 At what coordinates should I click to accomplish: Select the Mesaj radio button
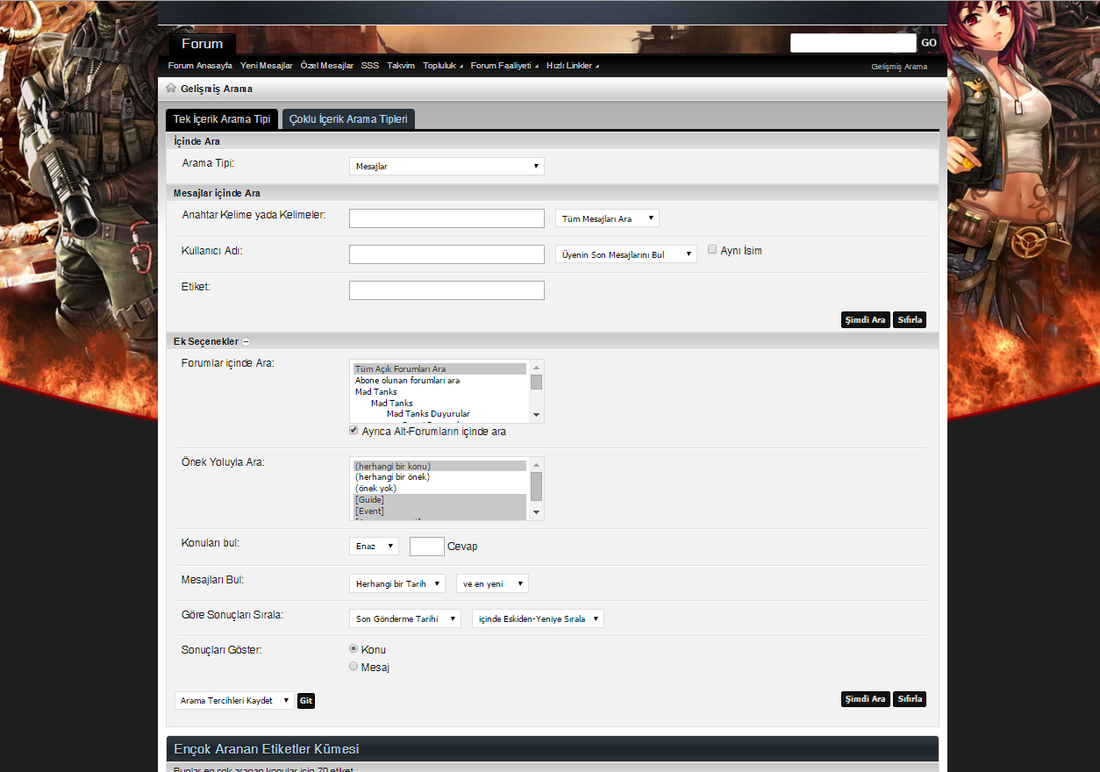pyautogui.click(x=354, y=667)
